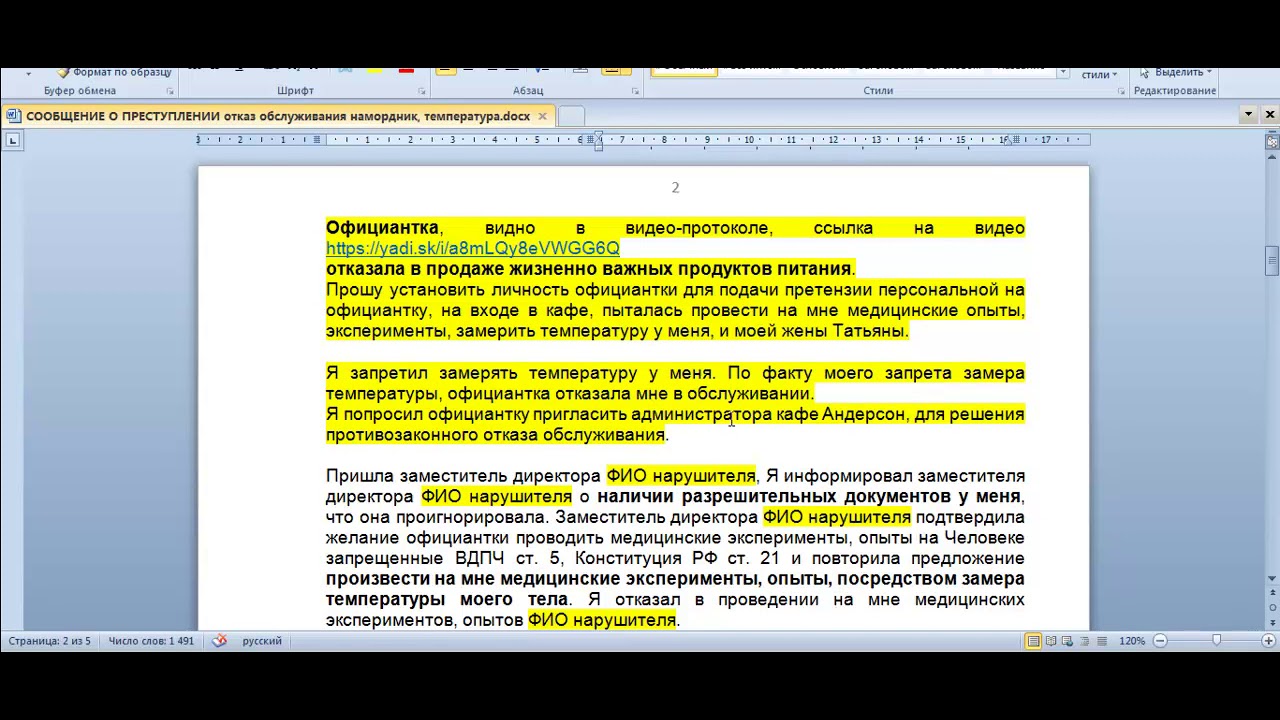Open the Font group dialog launcher

[x=423, y=91]
